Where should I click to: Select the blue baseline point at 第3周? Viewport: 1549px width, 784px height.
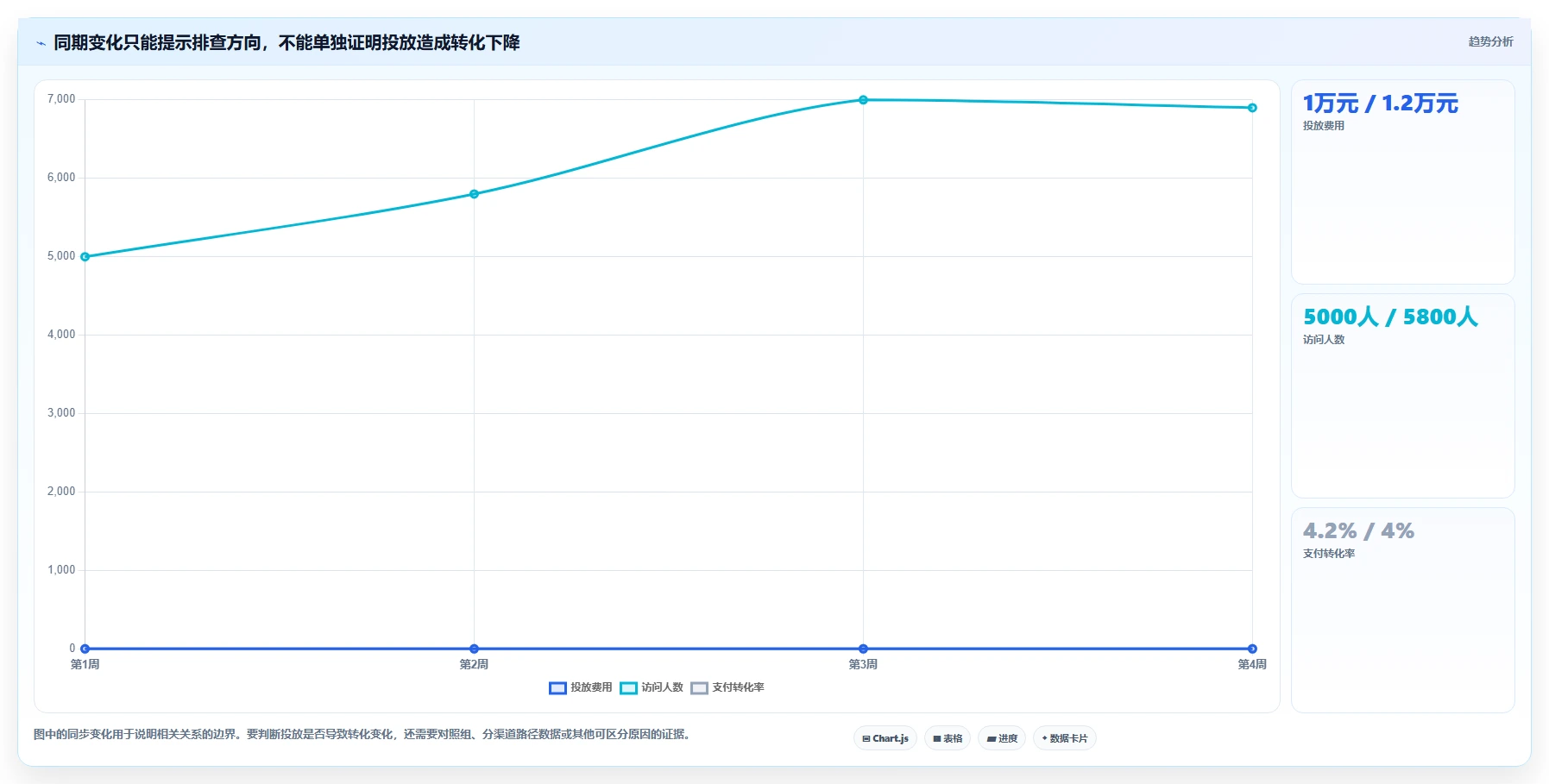(x=863, y=649)
